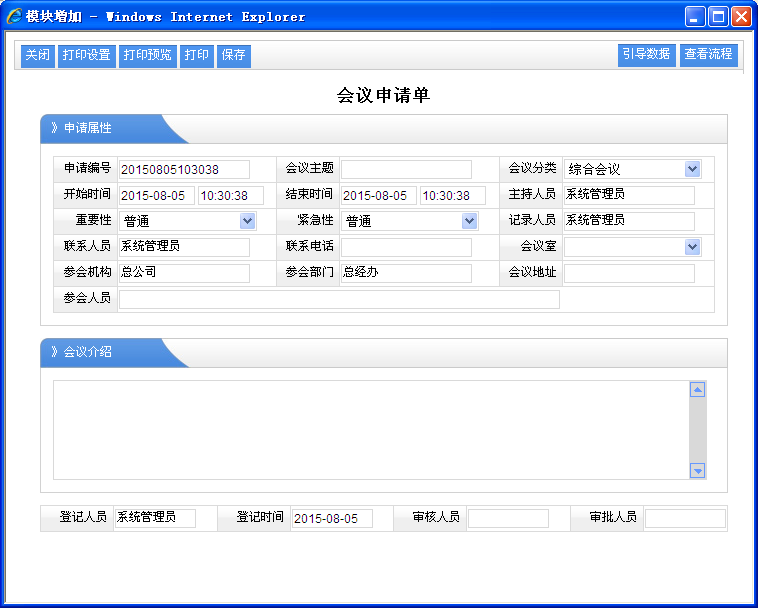The height and width of the screenshot is (608, 758).
Task: Click the 会议介绍 text area
Action: (370, 429)
